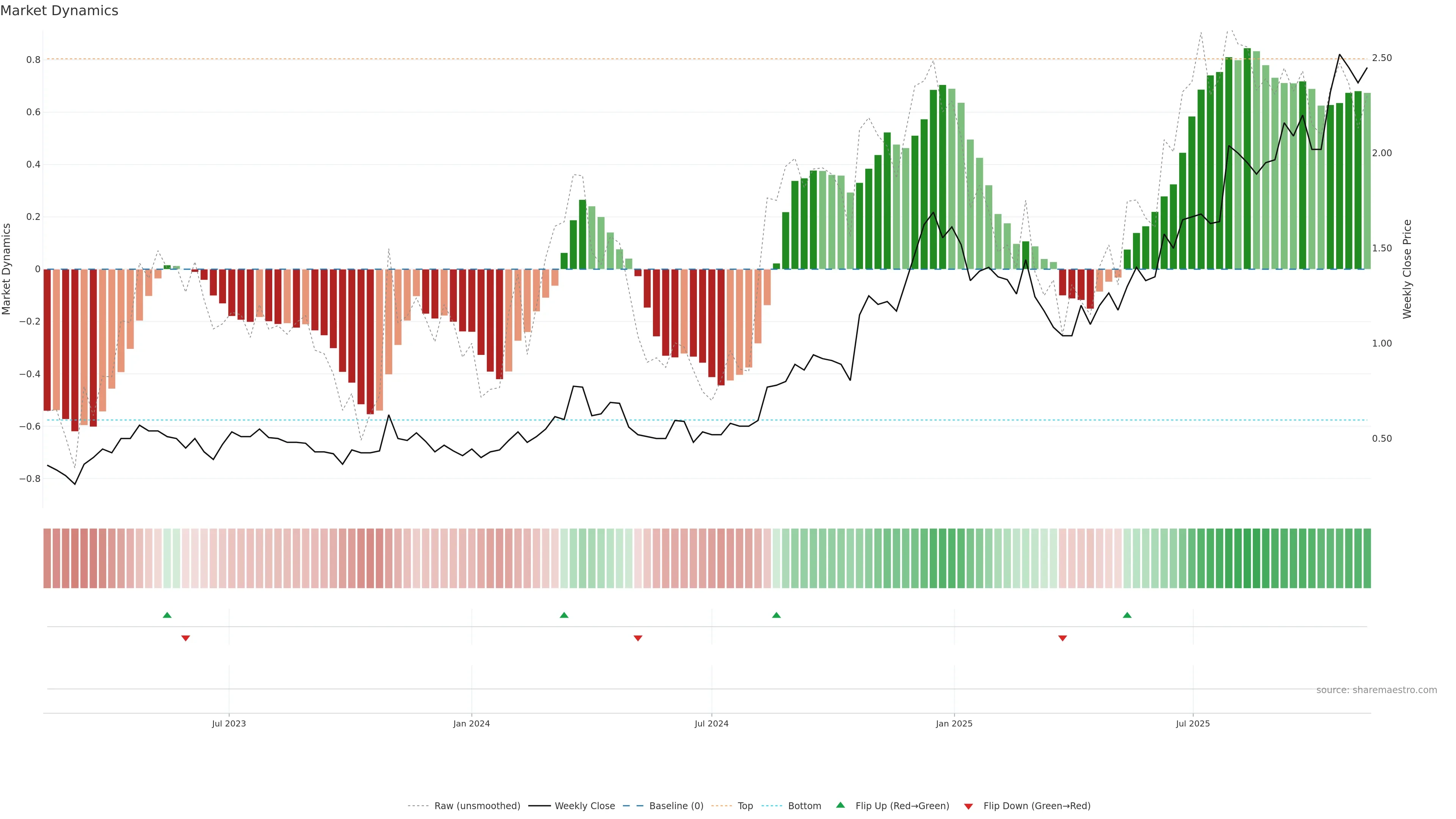The image size is (1456, 819).
Task: Click the flip-up triangle just before Jul 2025
Action: tap(1127, 615)
